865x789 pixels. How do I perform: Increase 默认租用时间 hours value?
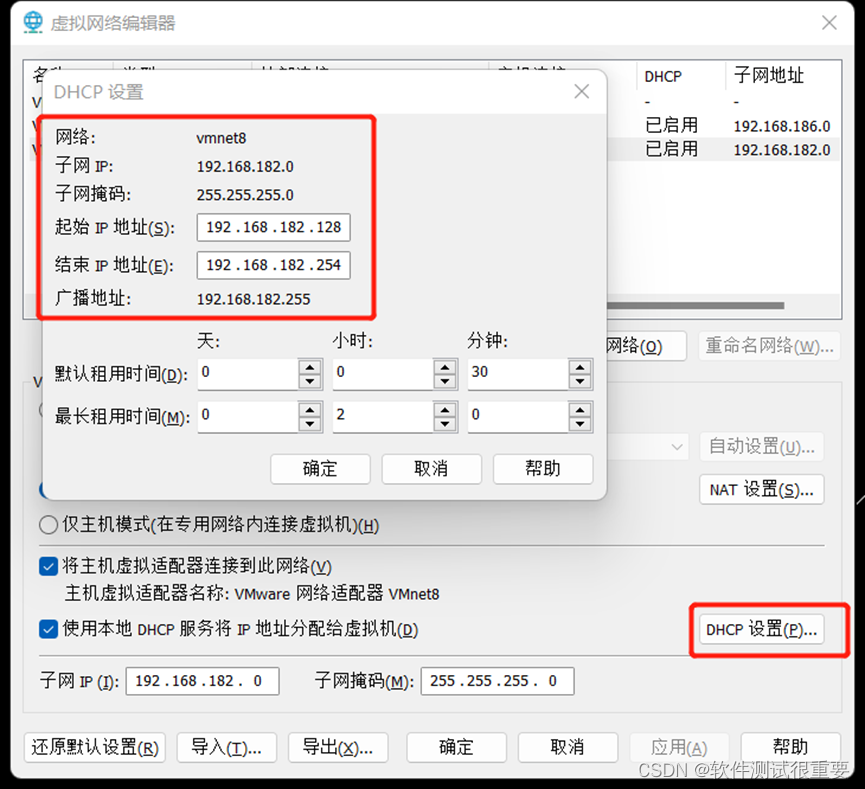pyautogui.click(x=445, y=367)
